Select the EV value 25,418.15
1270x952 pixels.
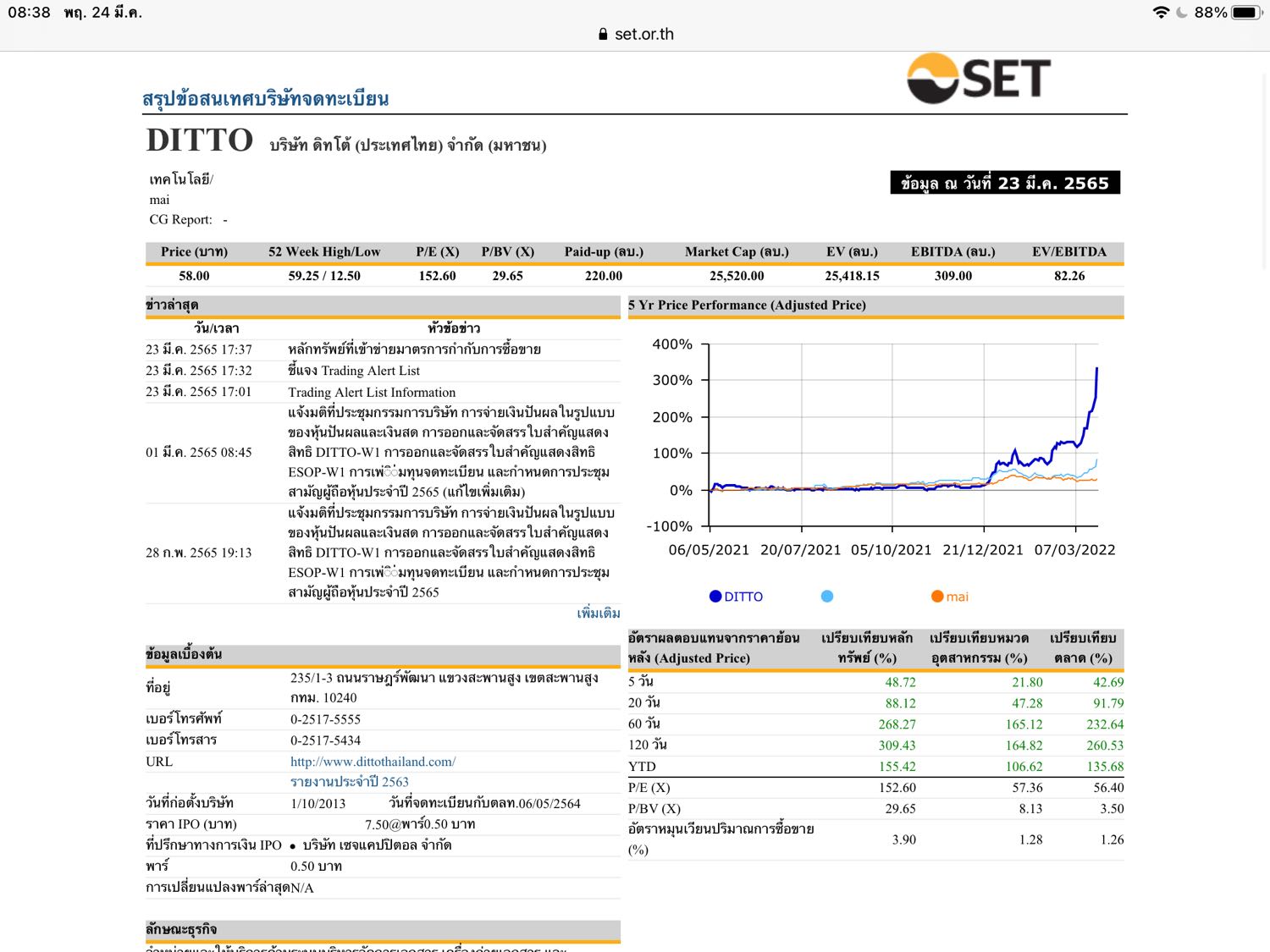click(x=852, y=276)
